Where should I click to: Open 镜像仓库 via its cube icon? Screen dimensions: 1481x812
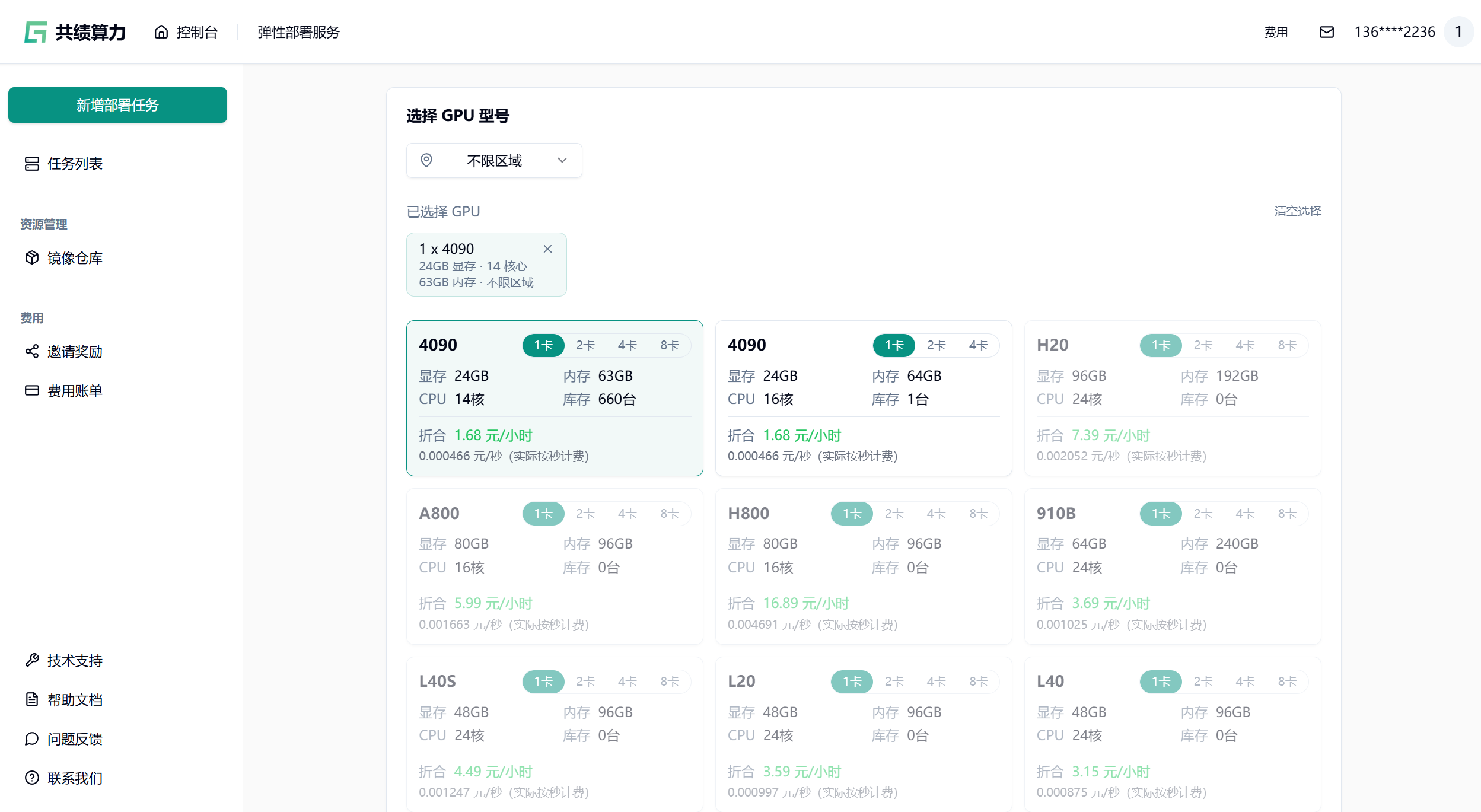pyautogui.click(x=32, y=257)
